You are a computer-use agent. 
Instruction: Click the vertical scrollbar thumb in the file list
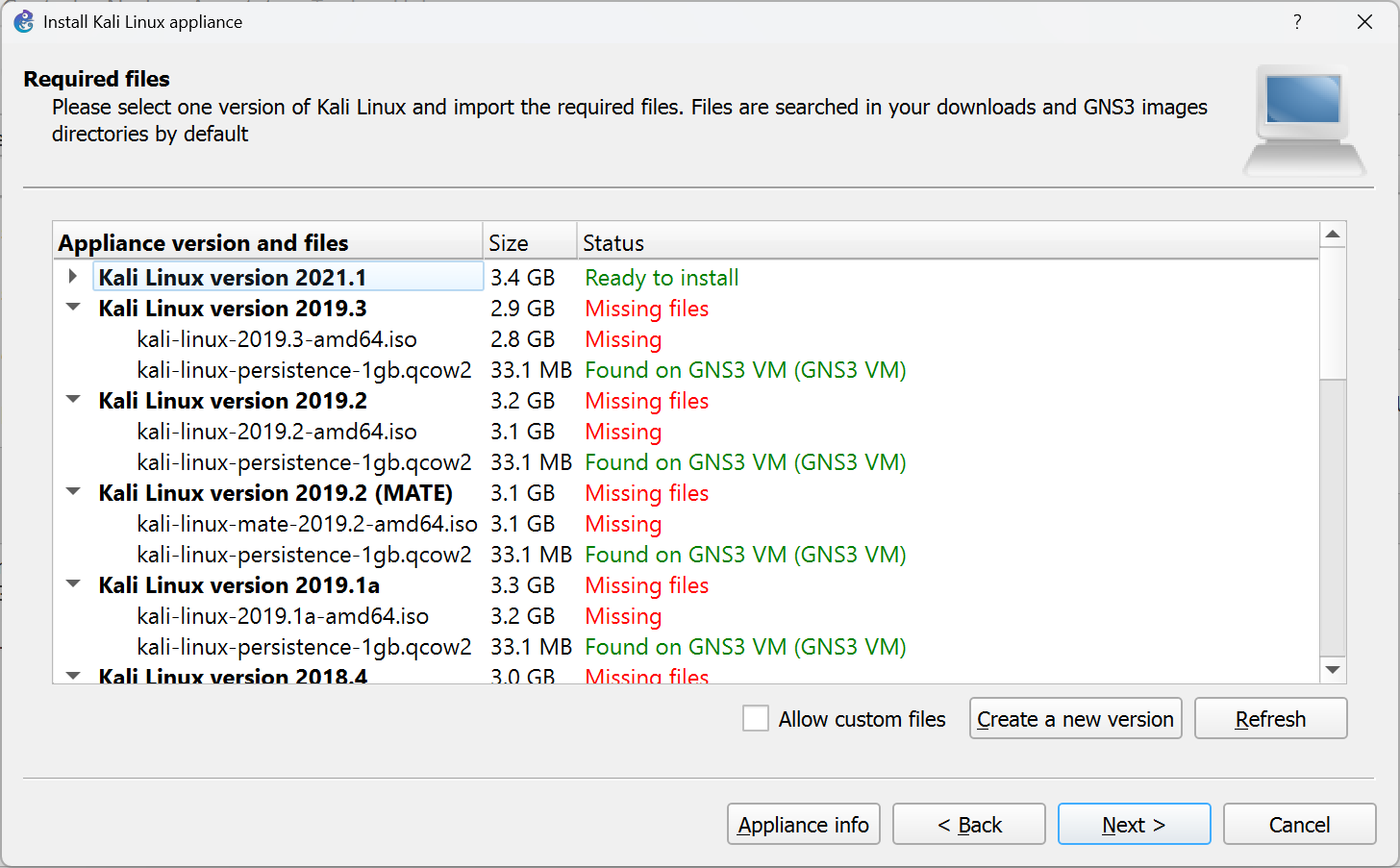pyautogui.click(x=1333, y=312)
